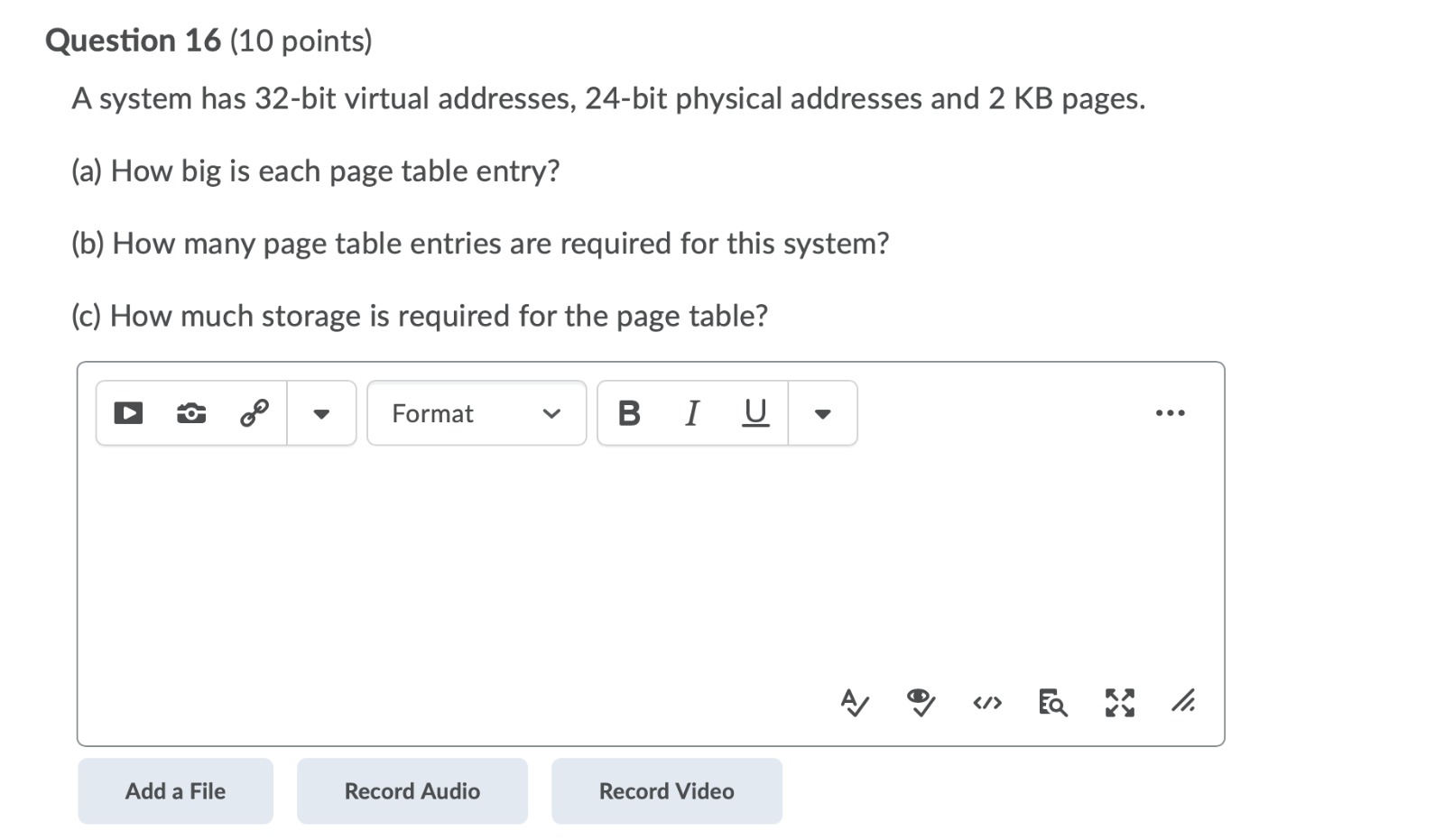Image resolution: width=1444 pixels, height=840 pixels.
Task: Insert a quicklink with the link icon
Action: click(253, 413)
